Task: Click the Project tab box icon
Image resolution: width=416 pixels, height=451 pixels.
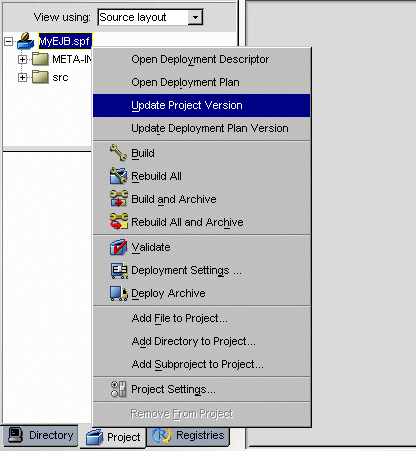Action: pyautogui.click(x=94, y=437)
